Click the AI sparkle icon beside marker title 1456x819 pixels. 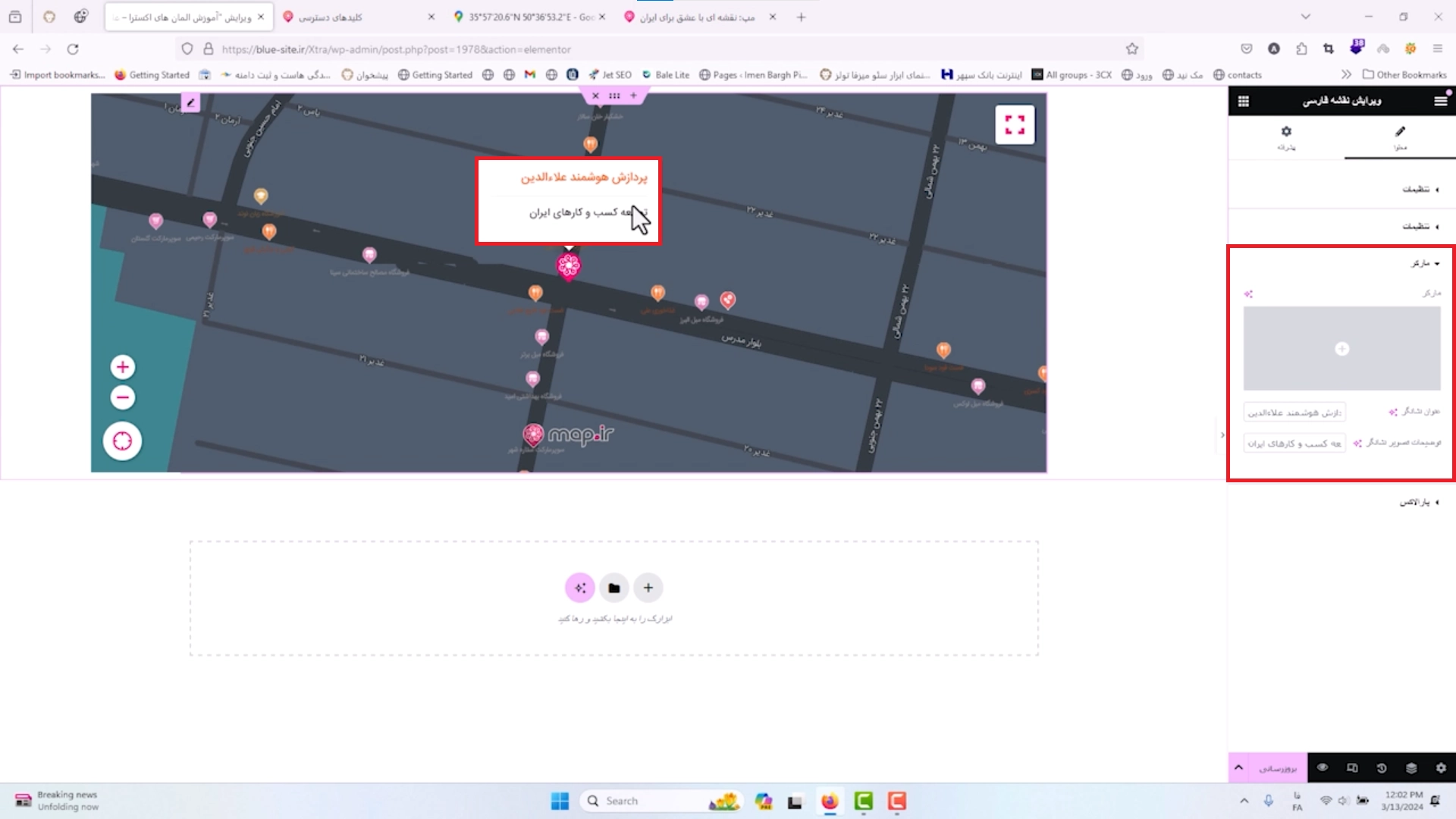(x=1393, y=412)
